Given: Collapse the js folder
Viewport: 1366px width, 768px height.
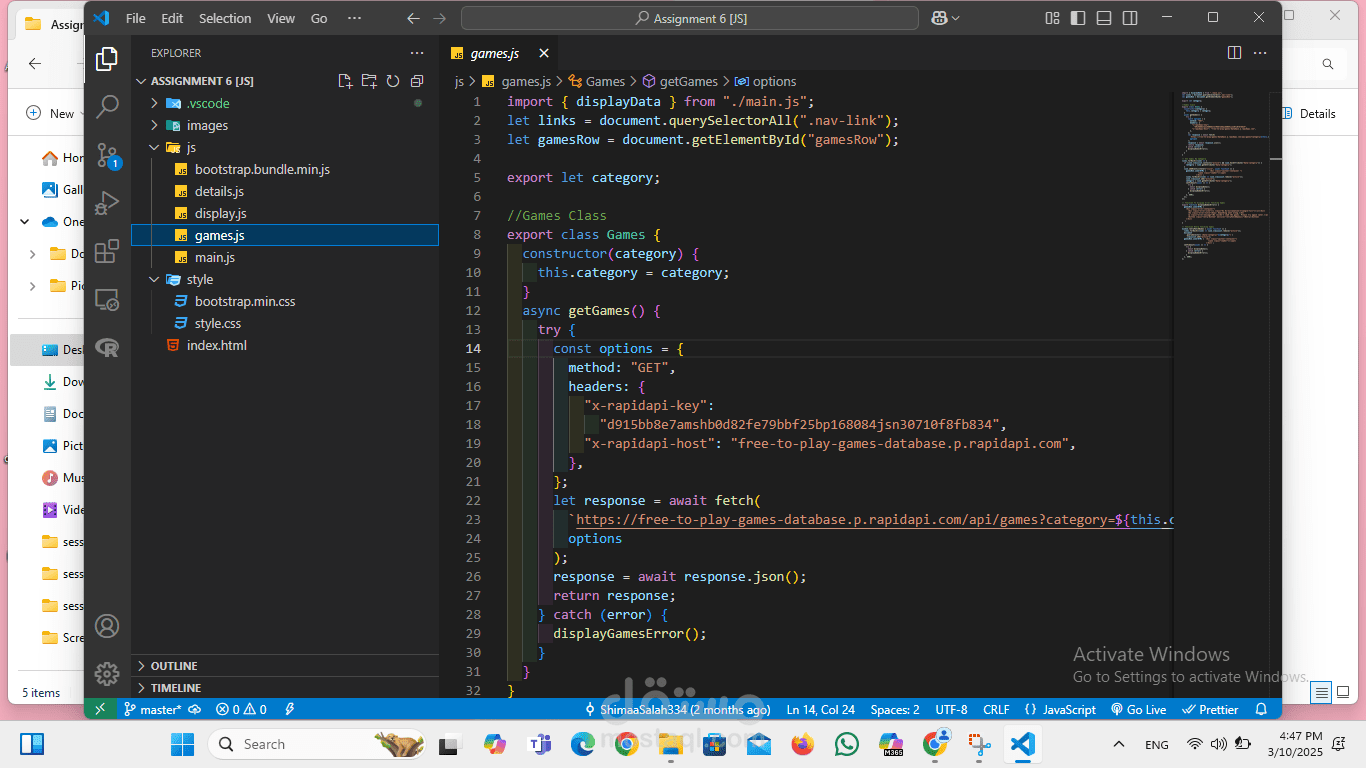Looking at the screenshot, I should click(190, 147).
